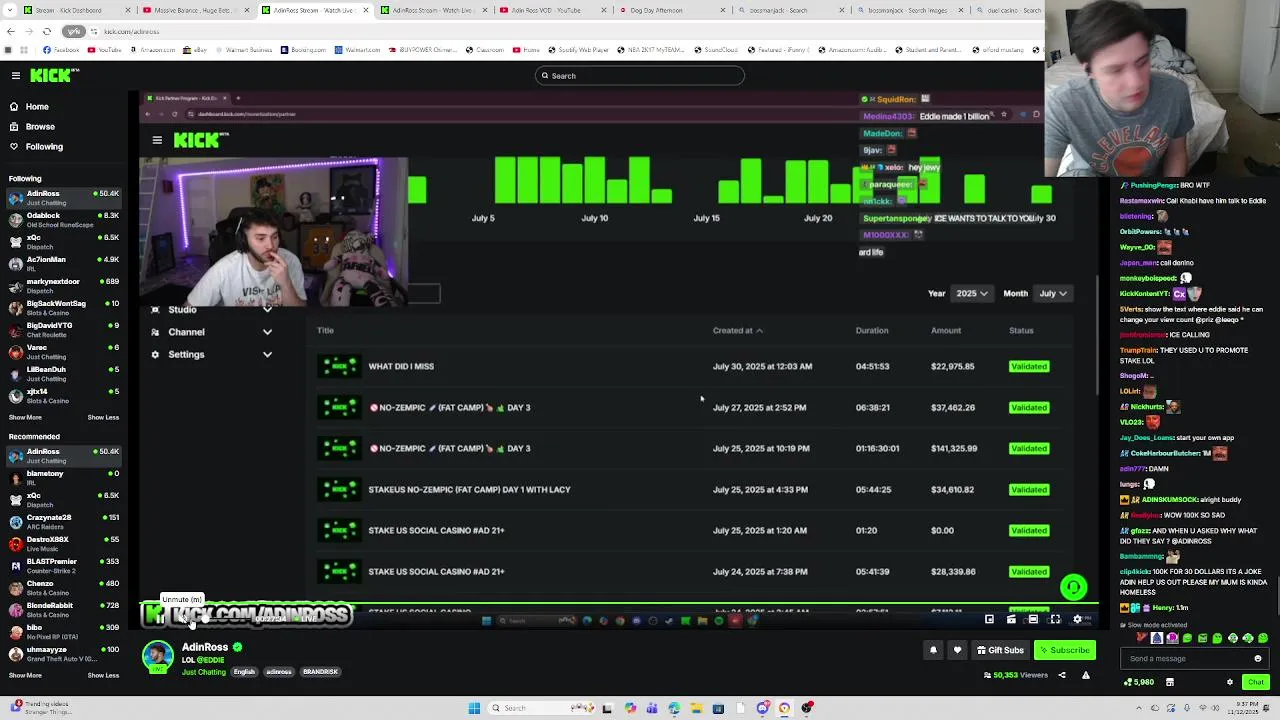This screenshot has width=1280, height=720.
Task: Click Show More under Following list
Action: coord(25,417)
